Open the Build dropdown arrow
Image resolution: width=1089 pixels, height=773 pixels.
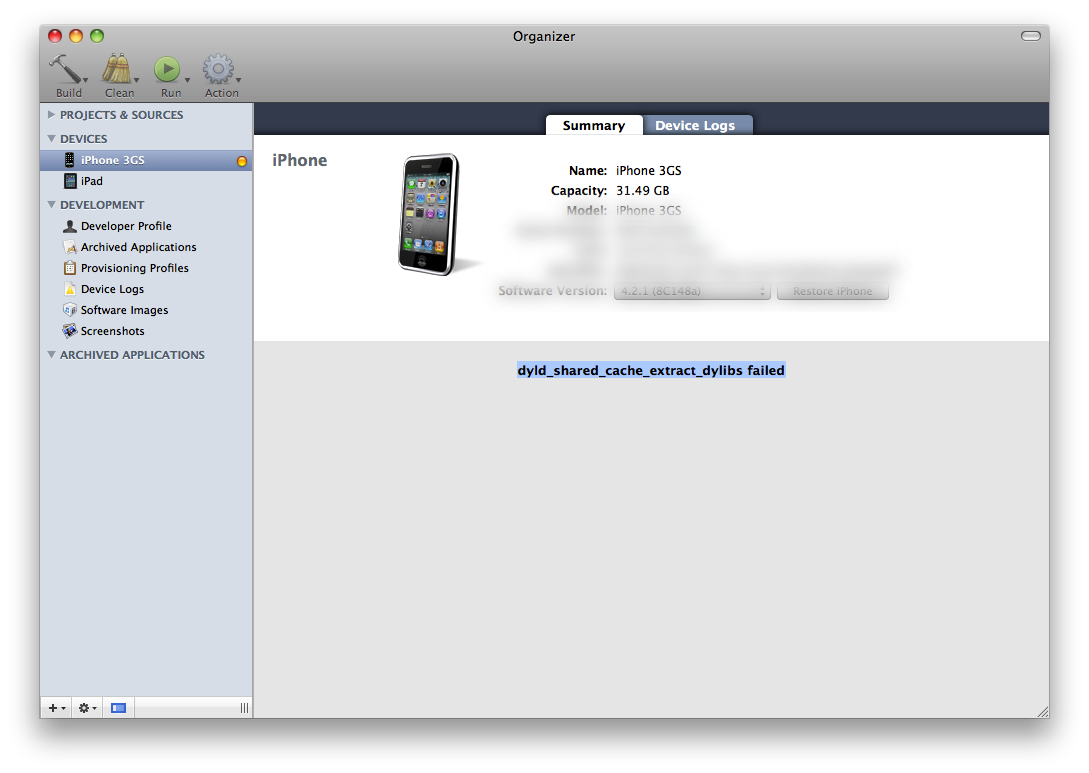point(85,80)
